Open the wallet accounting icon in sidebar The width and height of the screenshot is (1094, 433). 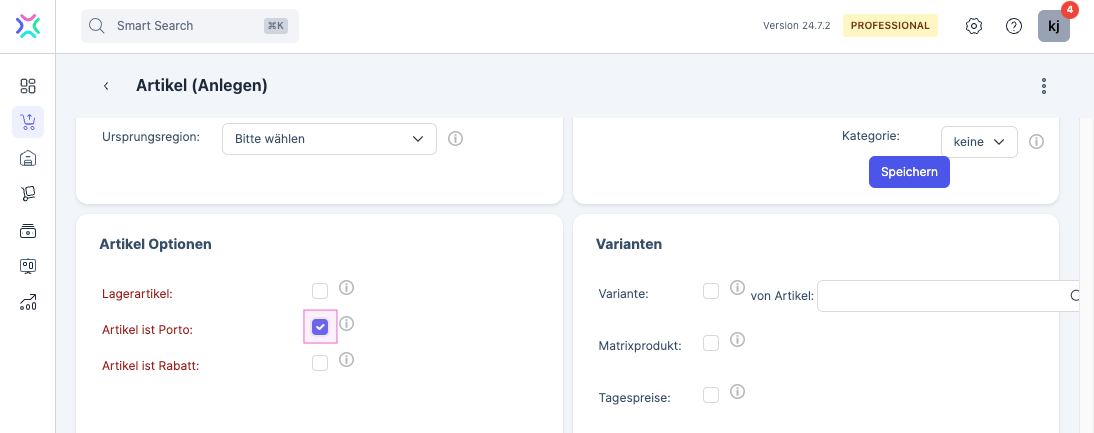(x=28, y=230)
